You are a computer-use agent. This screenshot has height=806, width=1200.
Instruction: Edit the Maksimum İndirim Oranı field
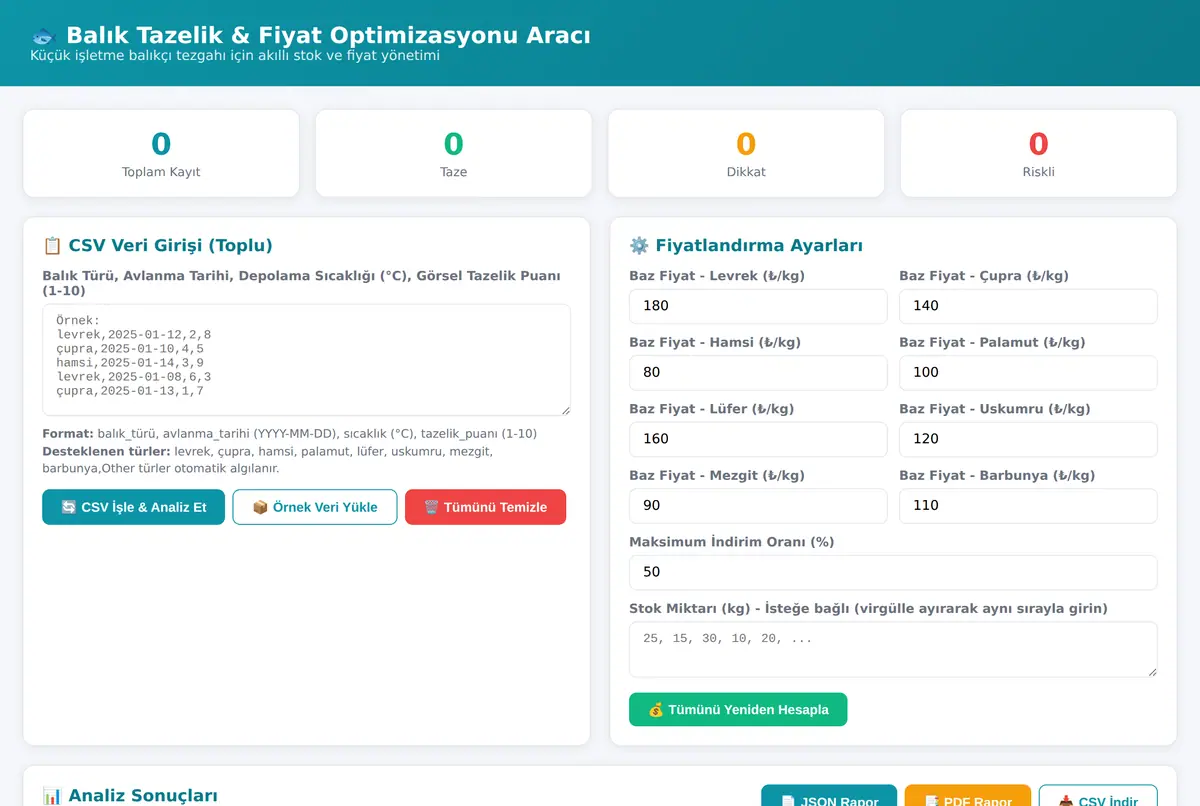click(893, 573)
